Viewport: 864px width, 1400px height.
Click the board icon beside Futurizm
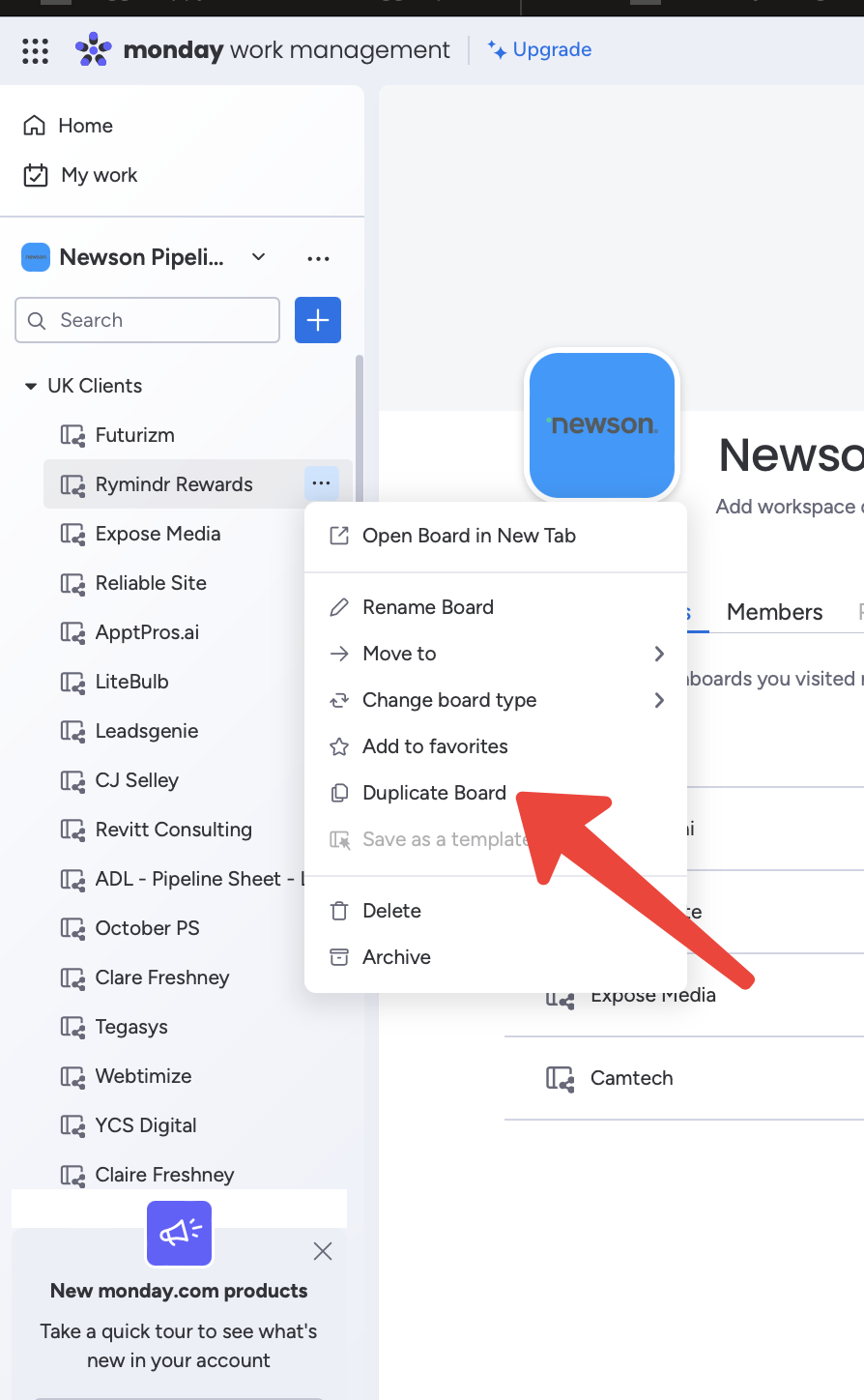[72, 435]
